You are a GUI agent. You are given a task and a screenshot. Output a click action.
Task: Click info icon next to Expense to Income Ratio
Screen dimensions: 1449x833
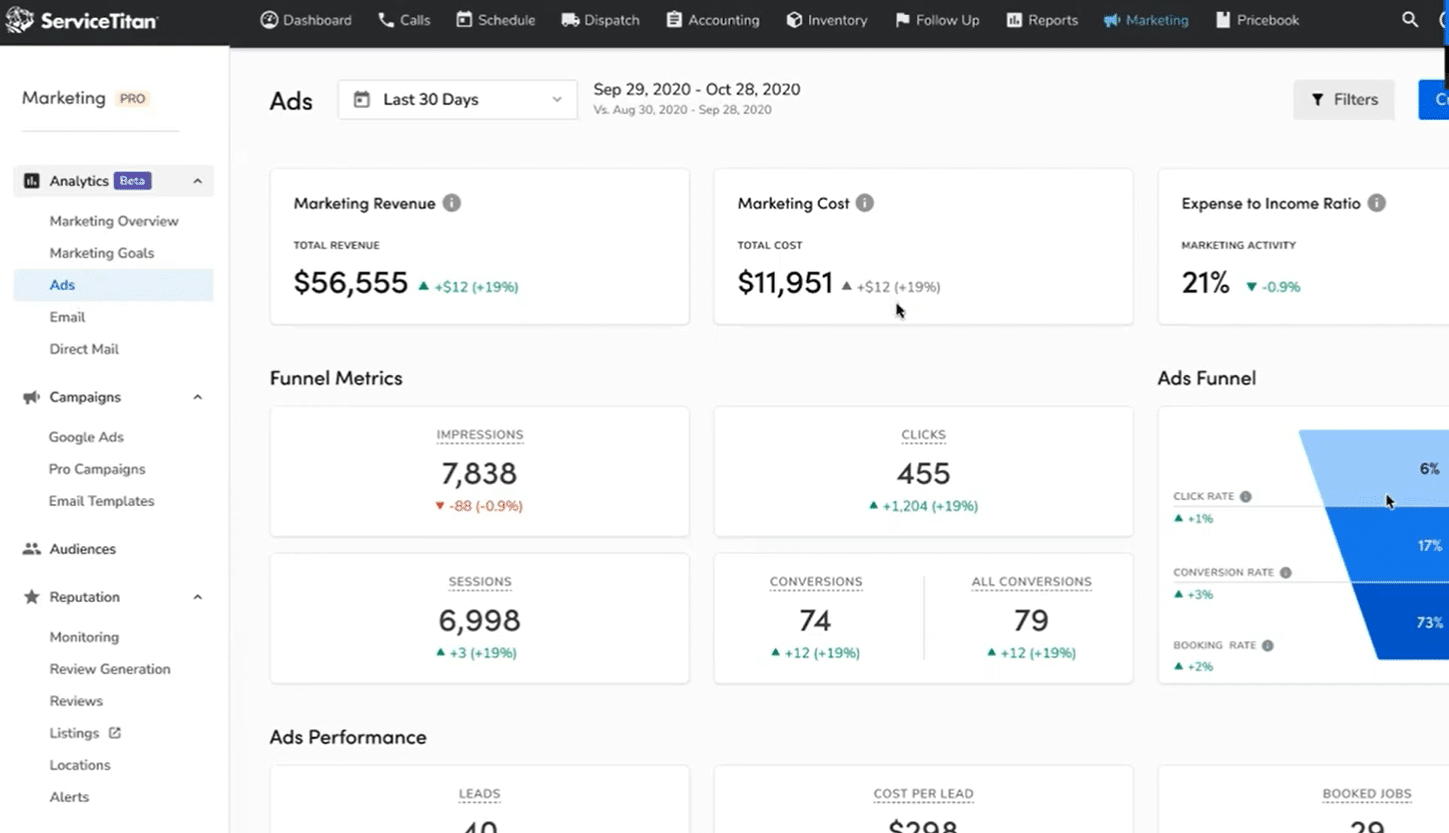pos(1377,203)
